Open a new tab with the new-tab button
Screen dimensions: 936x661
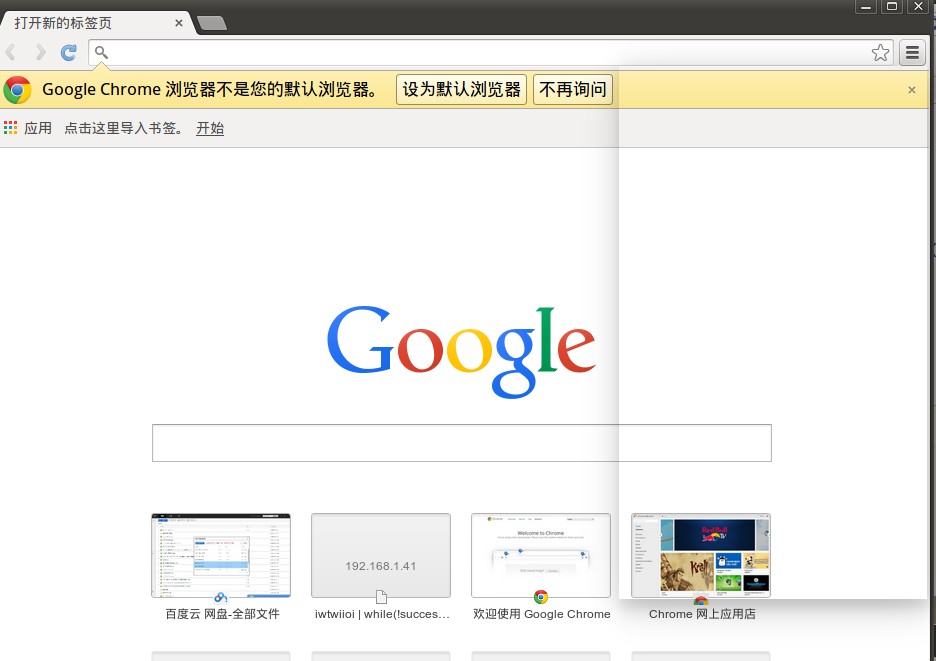tap(212, 23)
